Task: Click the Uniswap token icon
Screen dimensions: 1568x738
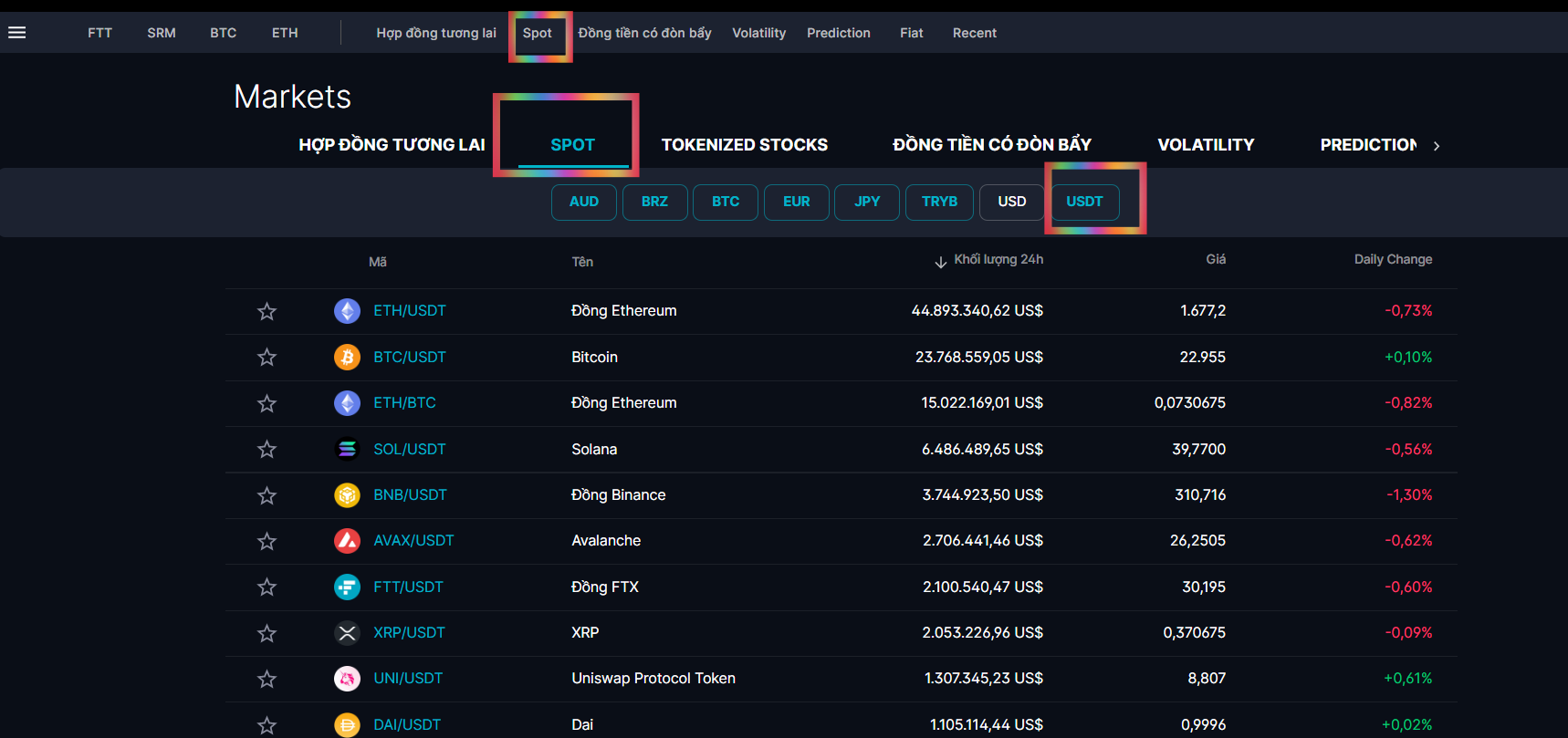Action: tap(347, 679)
